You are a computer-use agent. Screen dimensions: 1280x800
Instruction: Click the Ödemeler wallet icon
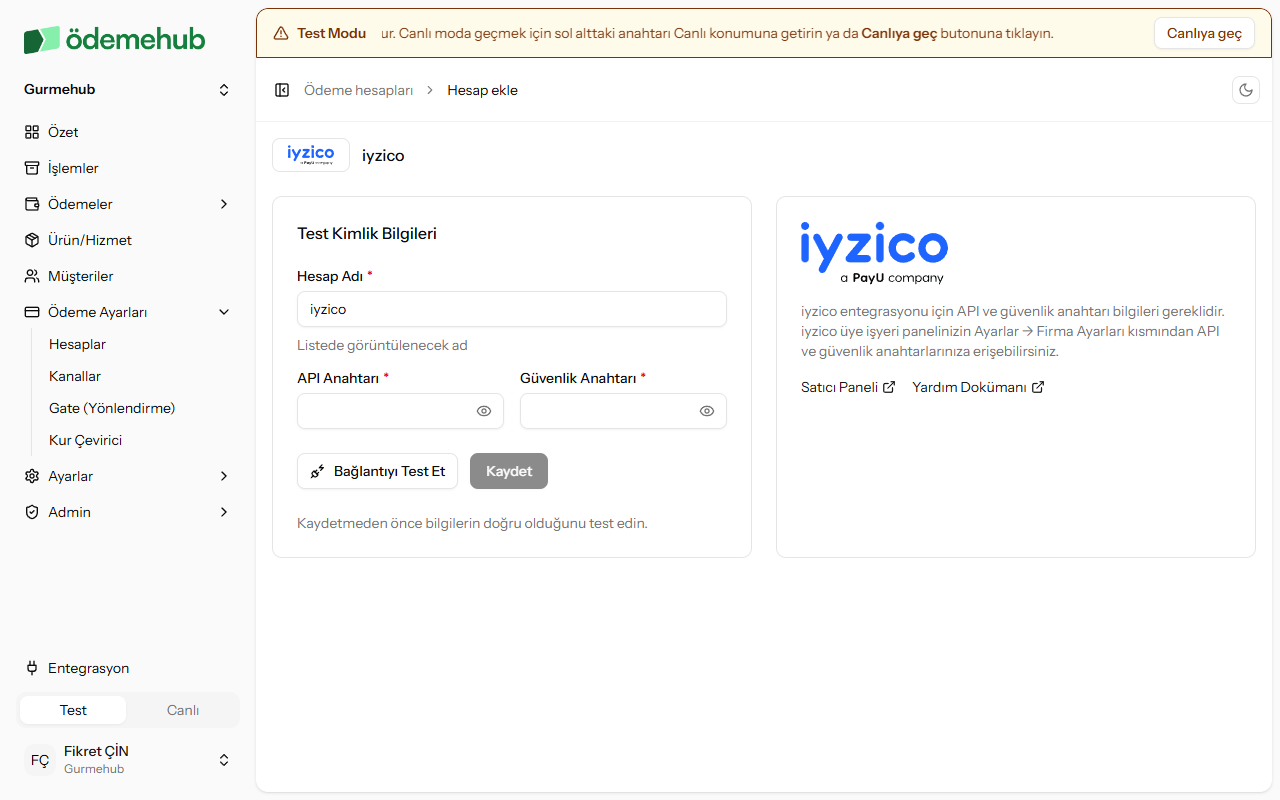(x=32, y=204)
